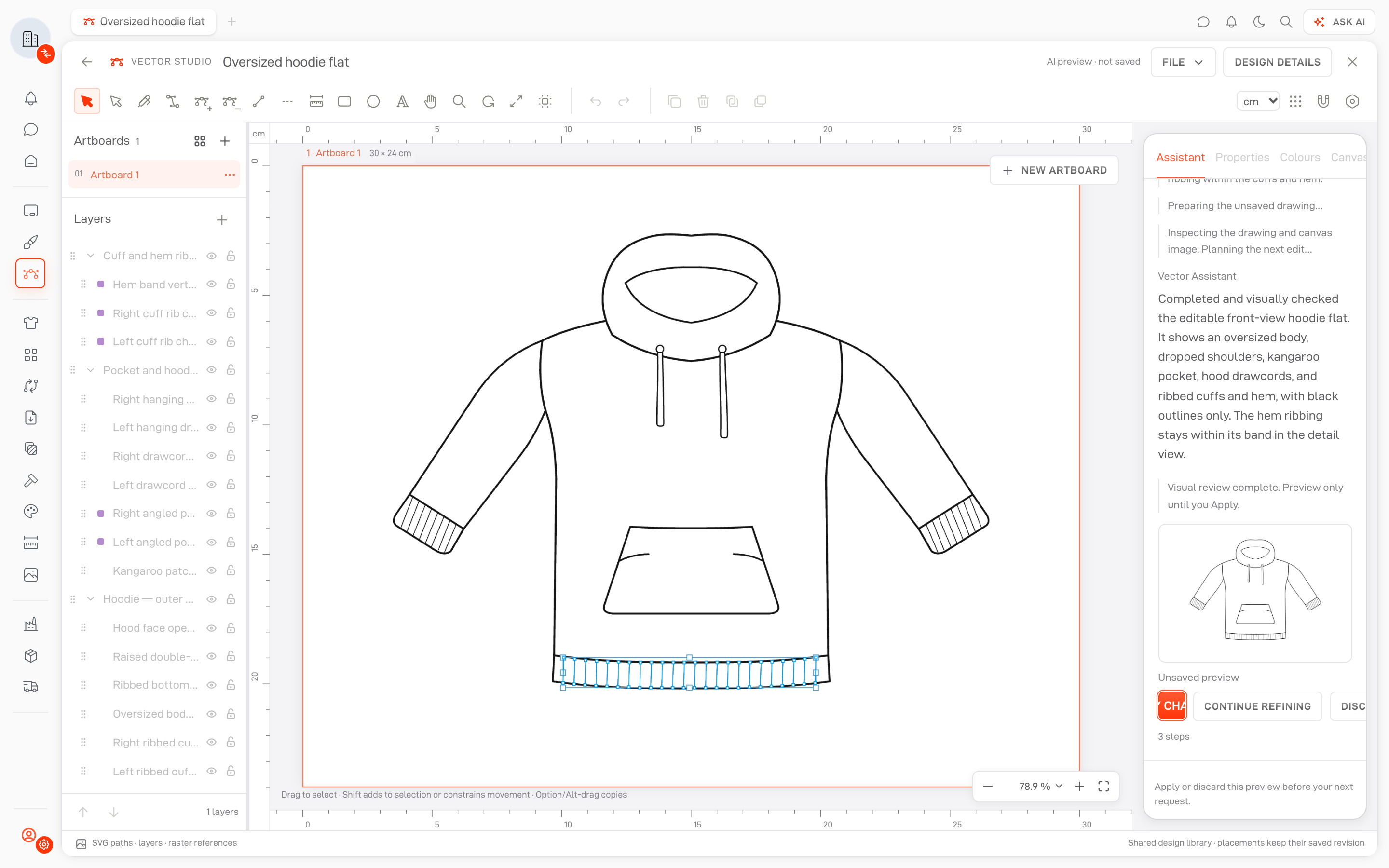
Task: Click the Right angled p... purple swatch
Action: pyautogui.click(x=101, y=513)
